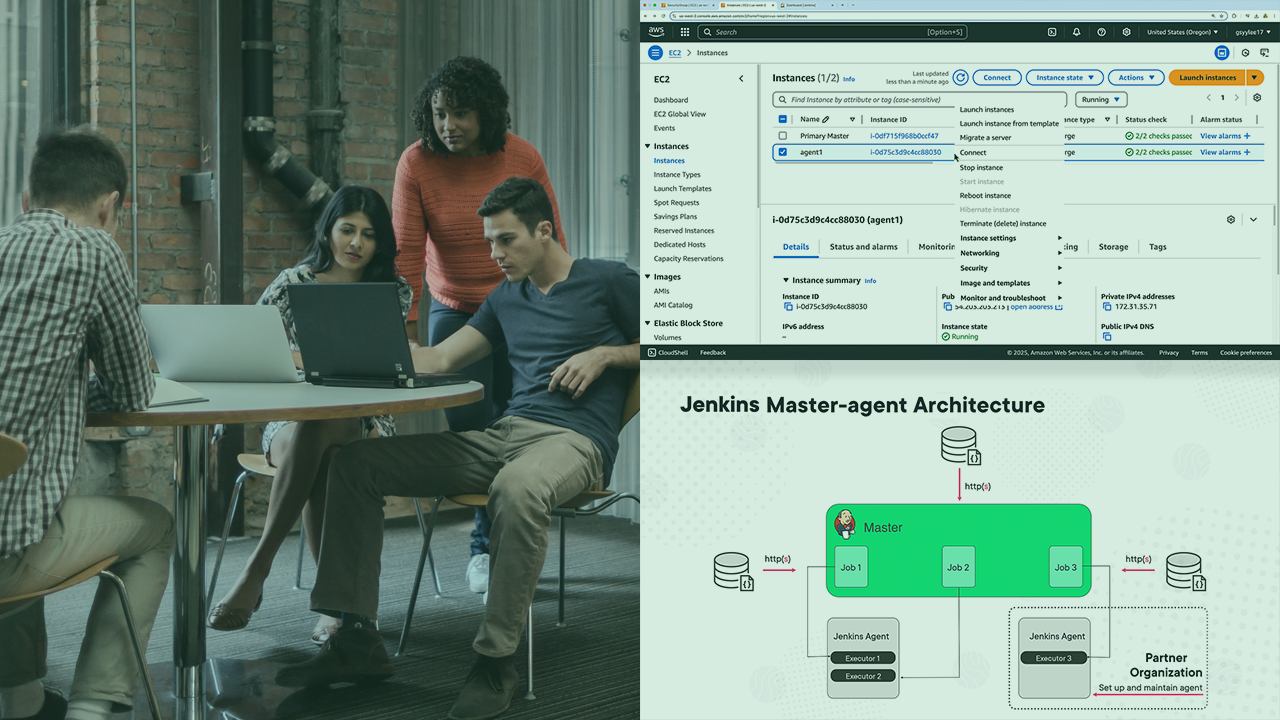Image resolution: width=1280 pixels, height=720 pixels.
Task: Collapse the Instance summary section
Action: (786, 281)
